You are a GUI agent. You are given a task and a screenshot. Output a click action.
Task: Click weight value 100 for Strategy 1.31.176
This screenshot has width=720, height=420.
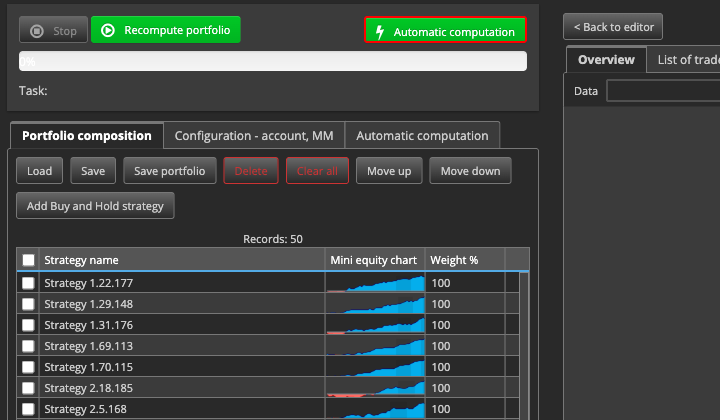(x=441, y=325)
